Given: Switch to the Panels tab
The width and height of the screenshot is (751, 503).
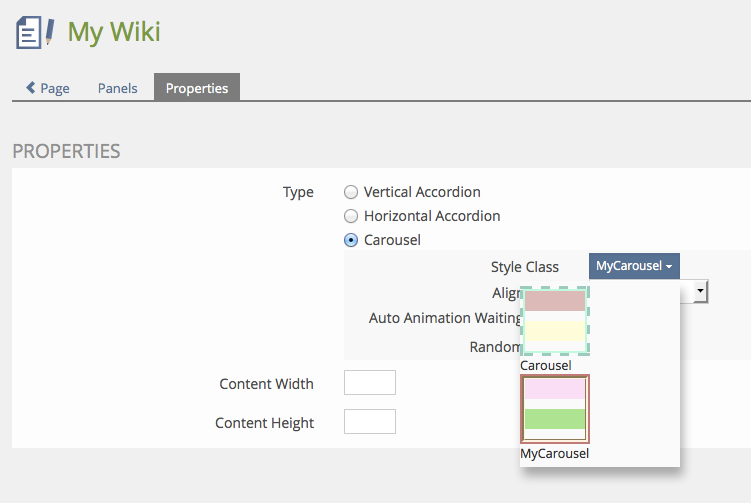Looking at the screenshot, I should pyautogui.click(x=118, y=88).
